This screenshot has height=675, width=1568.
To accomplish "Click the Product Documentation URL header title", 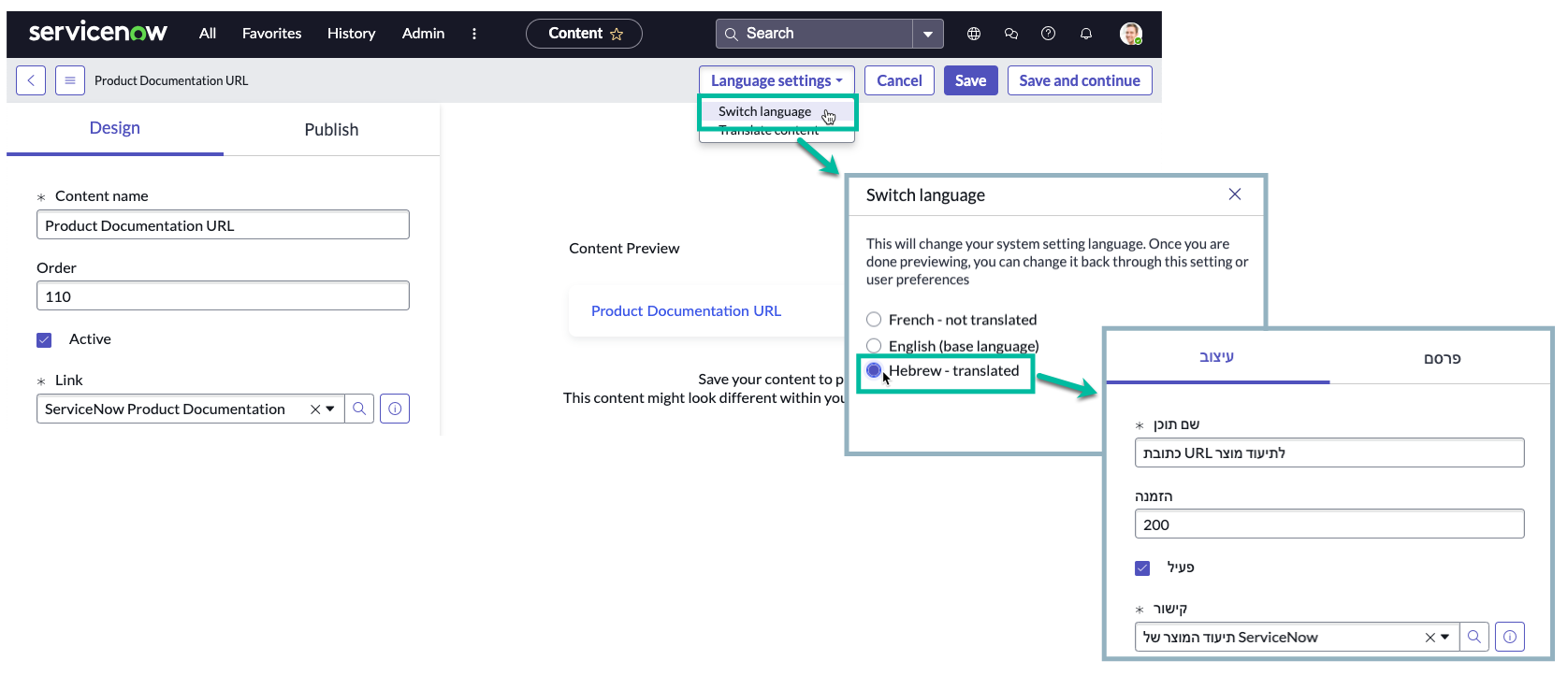I will pos(171,80).
